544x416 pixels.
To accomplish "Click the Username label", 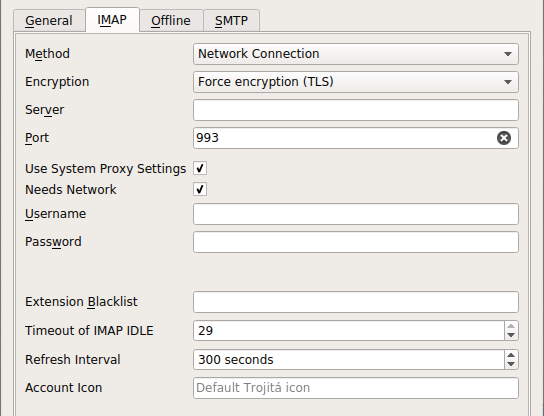I will coord(56,214).
